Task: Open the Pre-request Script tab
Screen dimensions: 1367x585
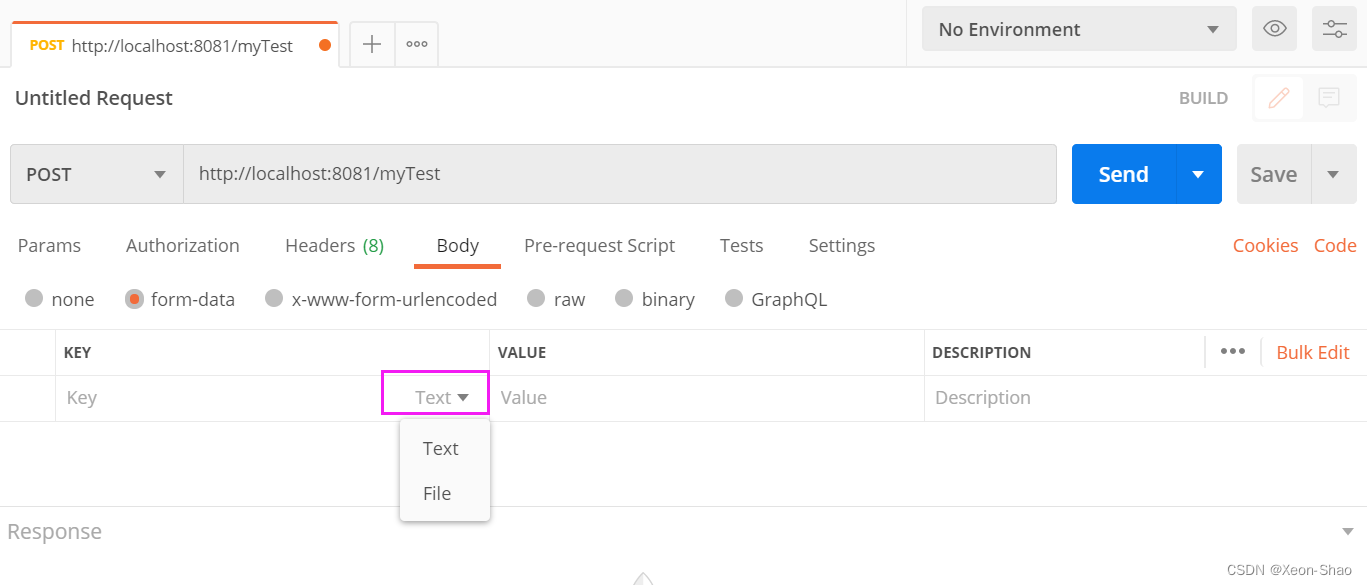Action: (x=599, y=246)
